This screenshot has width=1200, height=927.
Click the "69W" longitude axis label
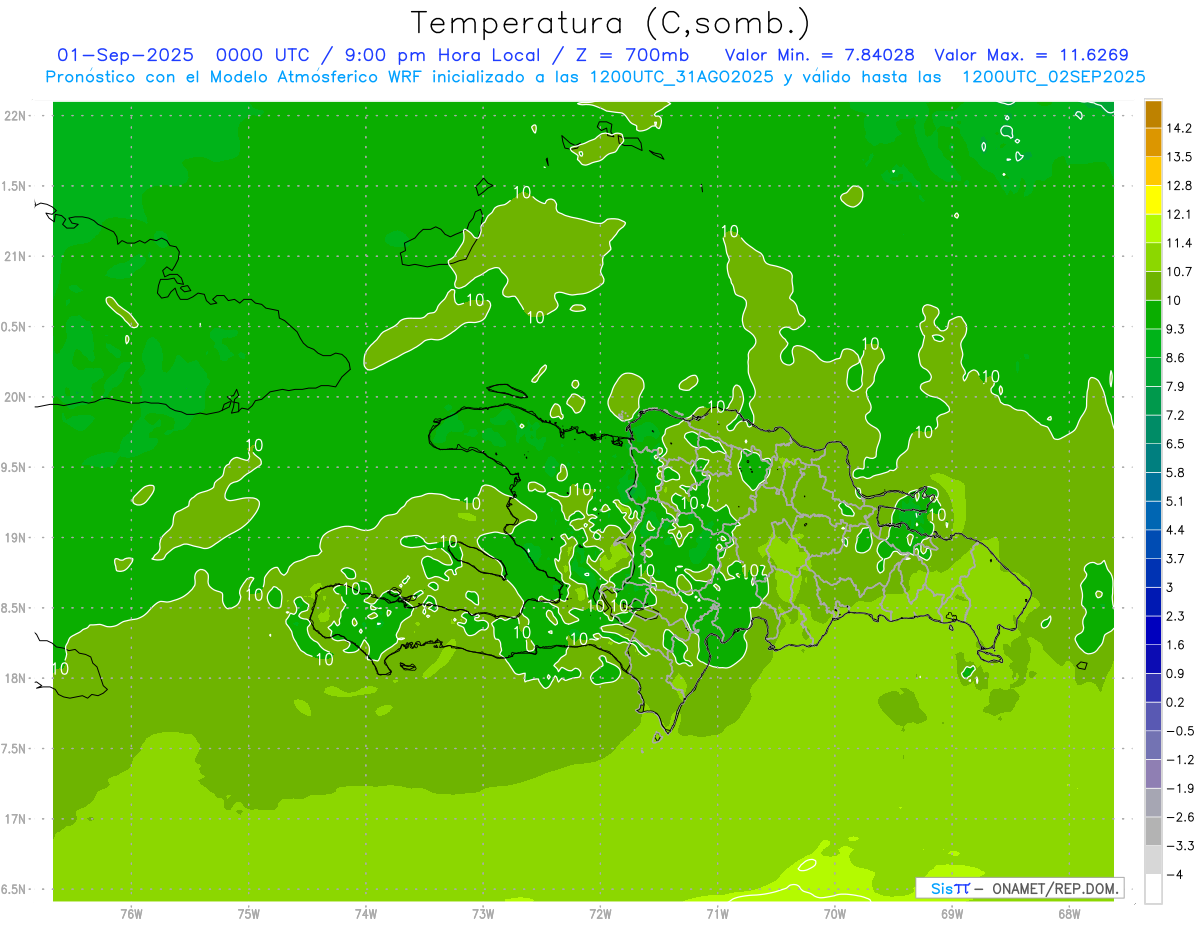tap(952, 914)
